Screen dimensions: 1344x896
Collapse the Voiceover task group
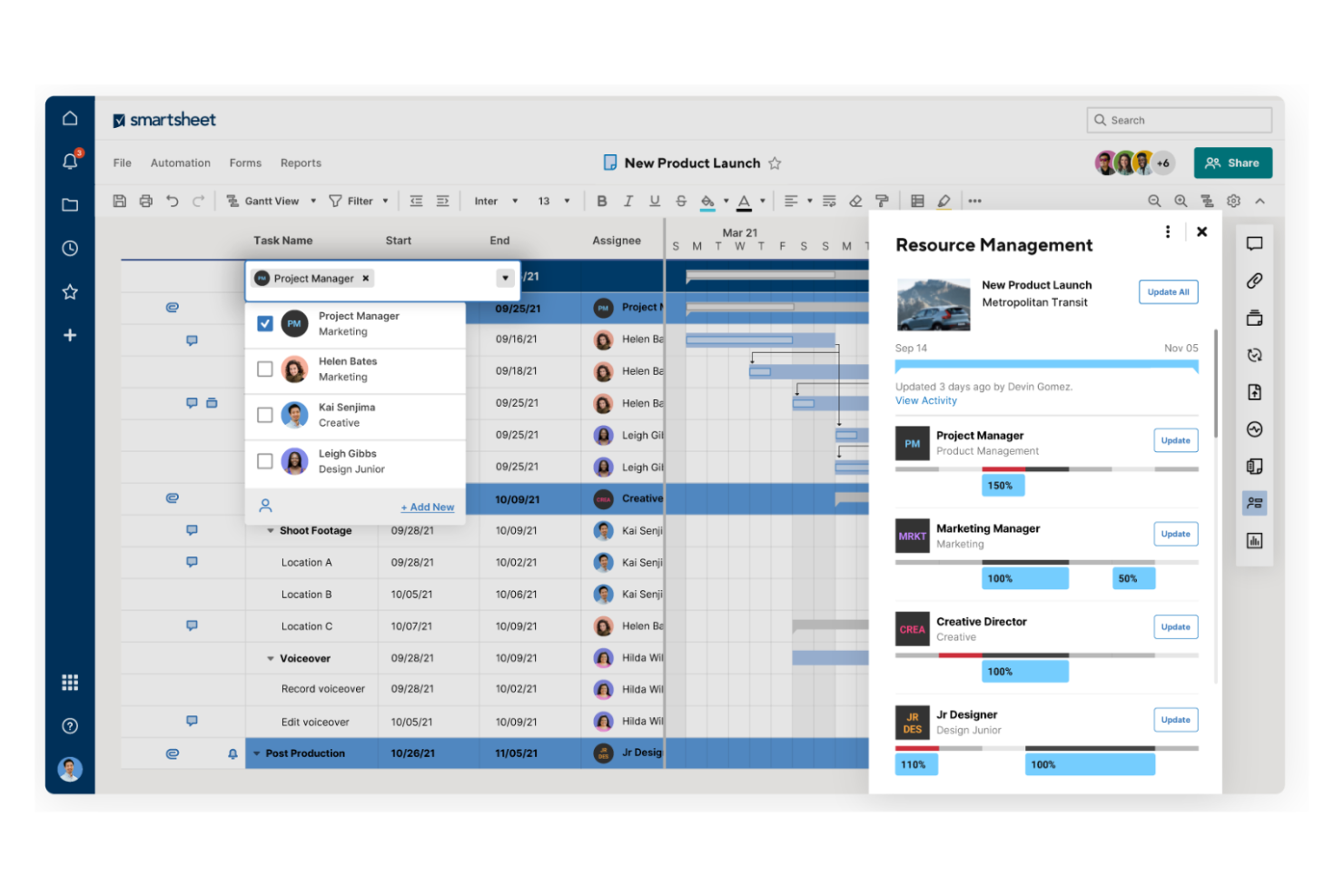click(x=270, y=657)
